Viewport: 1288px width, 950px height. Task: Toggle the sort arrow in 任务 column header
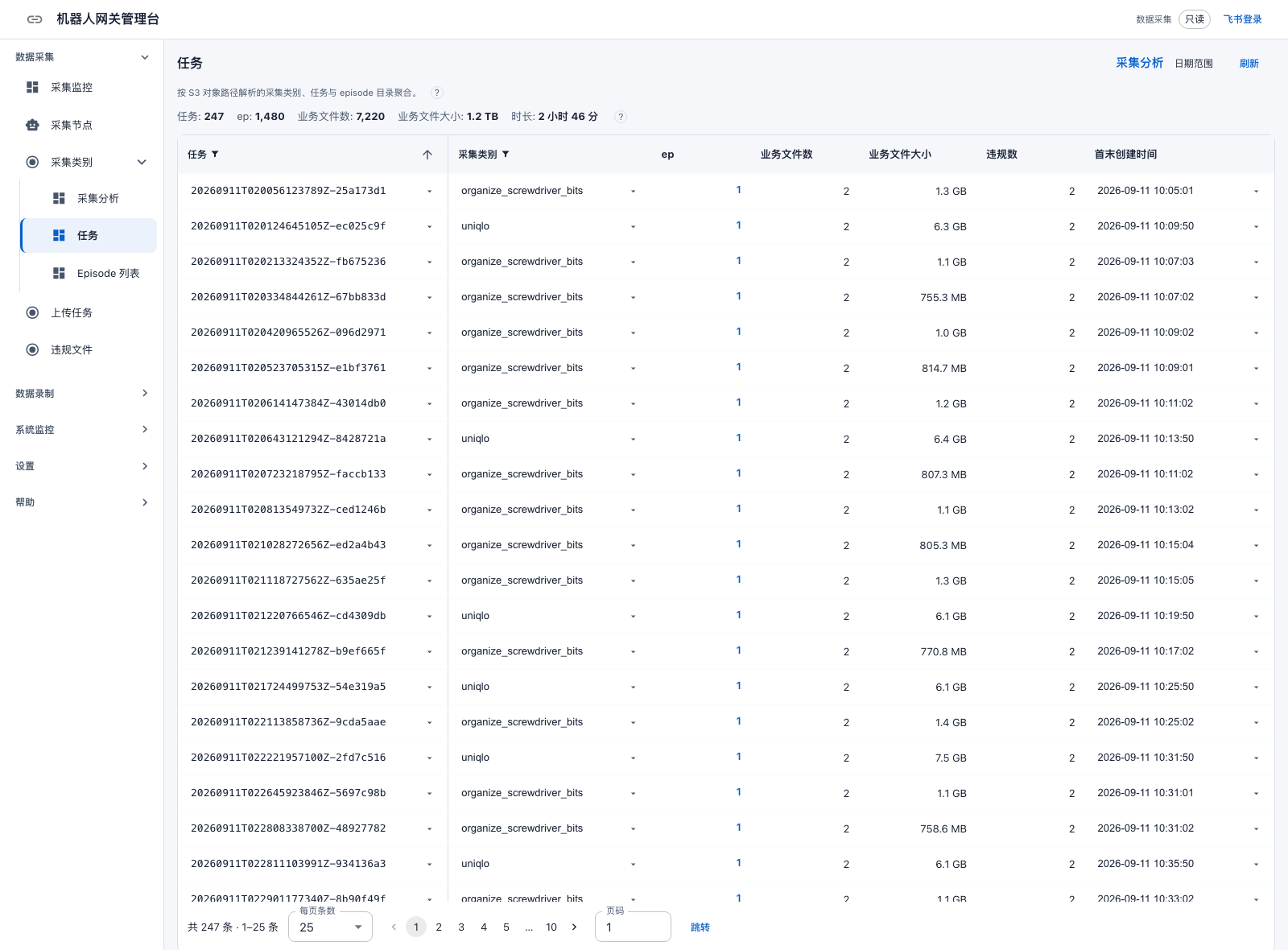(x=427, y=155)
